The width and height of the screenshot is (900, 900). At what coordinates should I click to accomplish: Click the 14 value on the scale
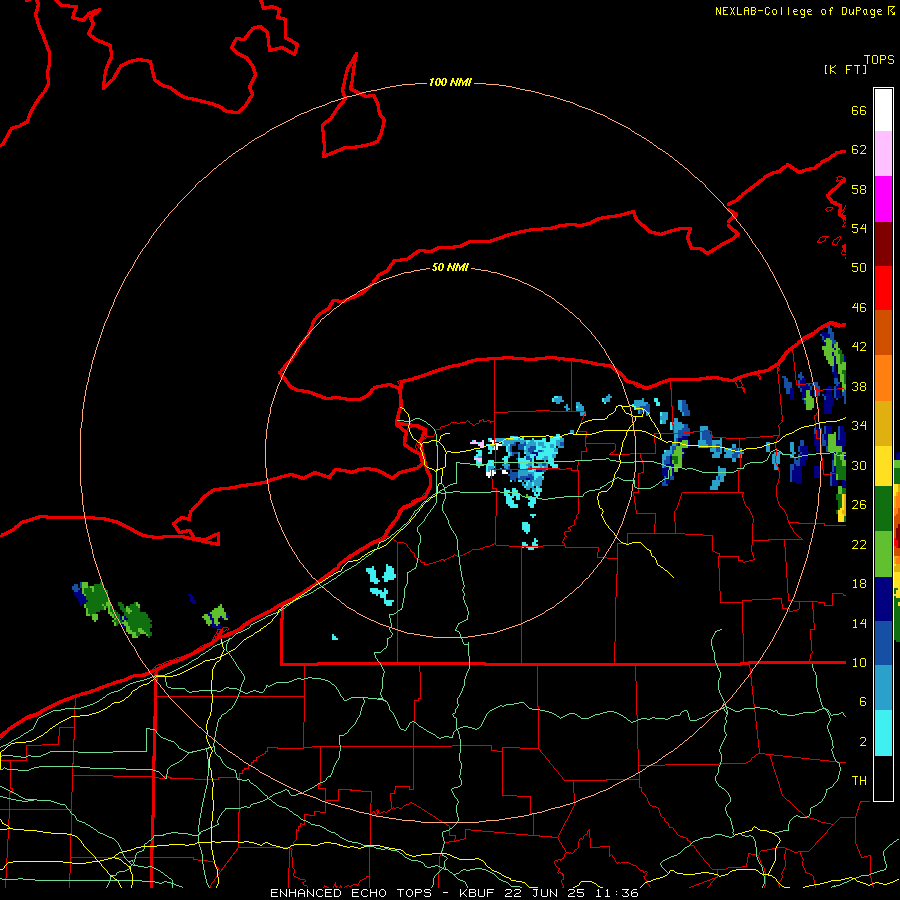pos(859,623)
